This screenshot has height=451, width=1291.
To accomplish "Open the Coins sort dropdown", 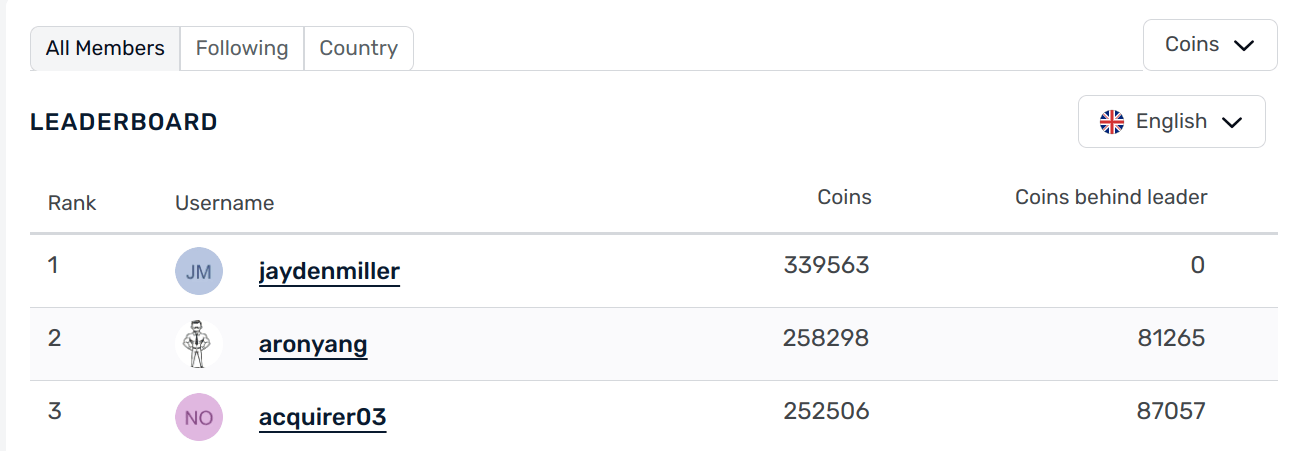I will [x=1209, y=45].
